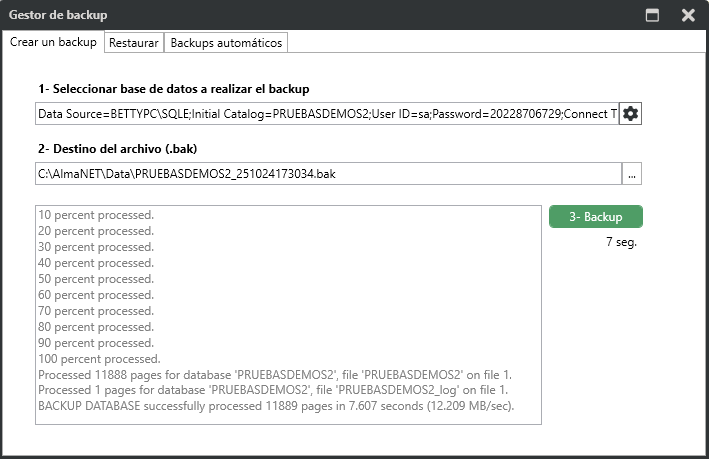The image size is (709, 459).
Task: Click the '100 percent processed.' log line
Action: point(98,359)
